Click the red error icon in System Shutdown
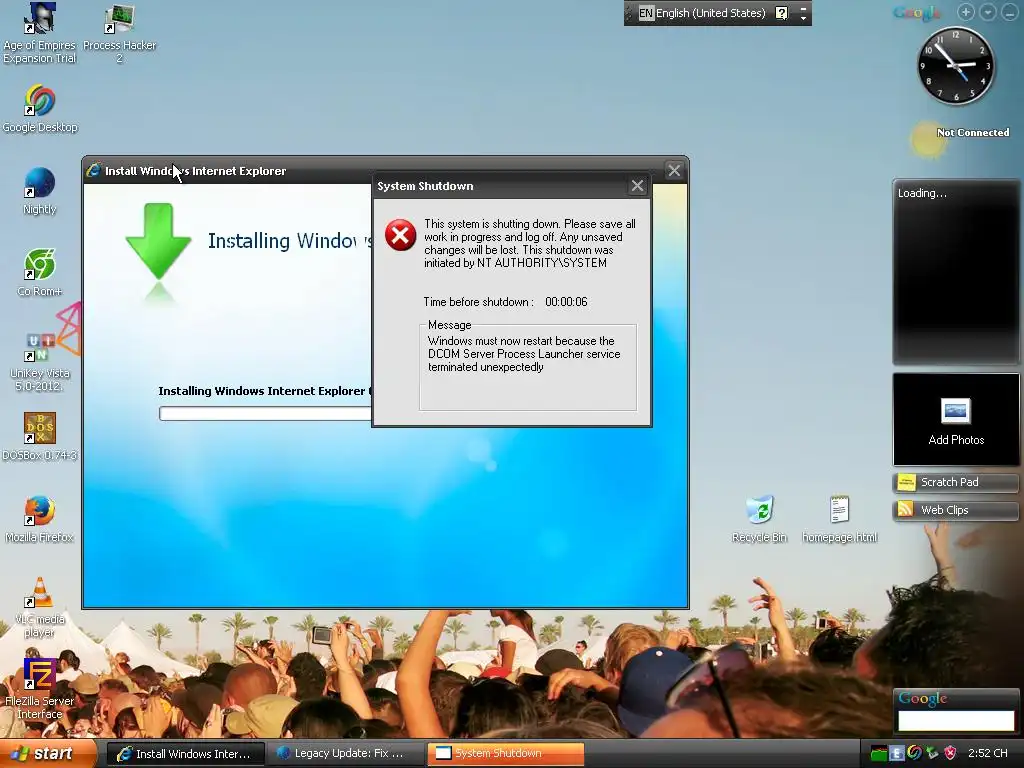This screenshot has height=768, width=1024. [400, 235]
